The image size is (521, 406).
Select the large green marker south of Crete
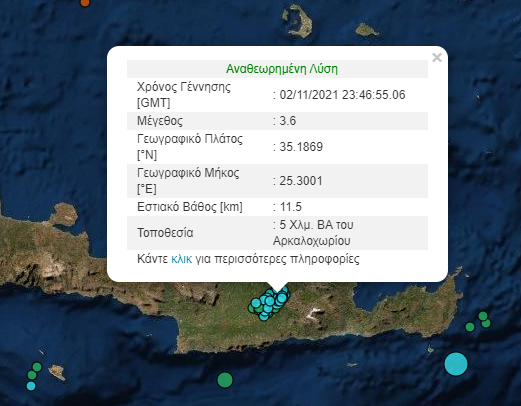click(x=225, y=380)
